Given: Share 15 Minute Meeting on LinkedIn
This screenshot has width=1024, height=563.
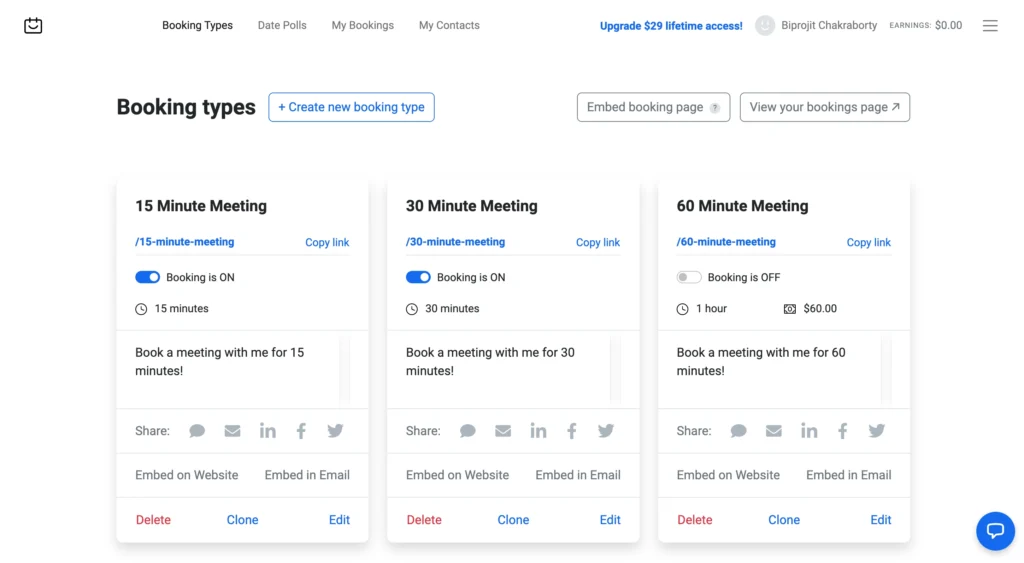Looking at the screenshot, I should [268, 431].
